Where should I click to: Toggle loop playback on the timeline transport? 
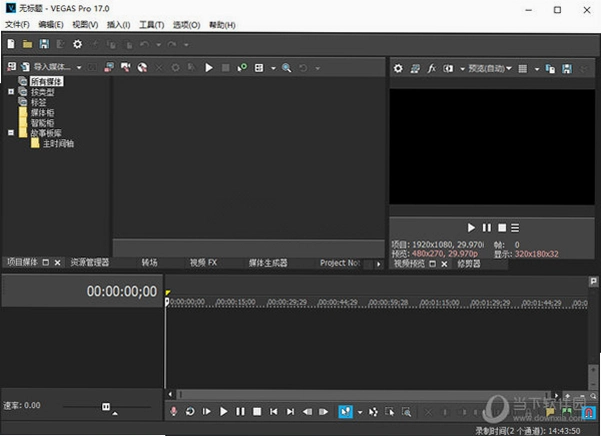tap(190, 411)
